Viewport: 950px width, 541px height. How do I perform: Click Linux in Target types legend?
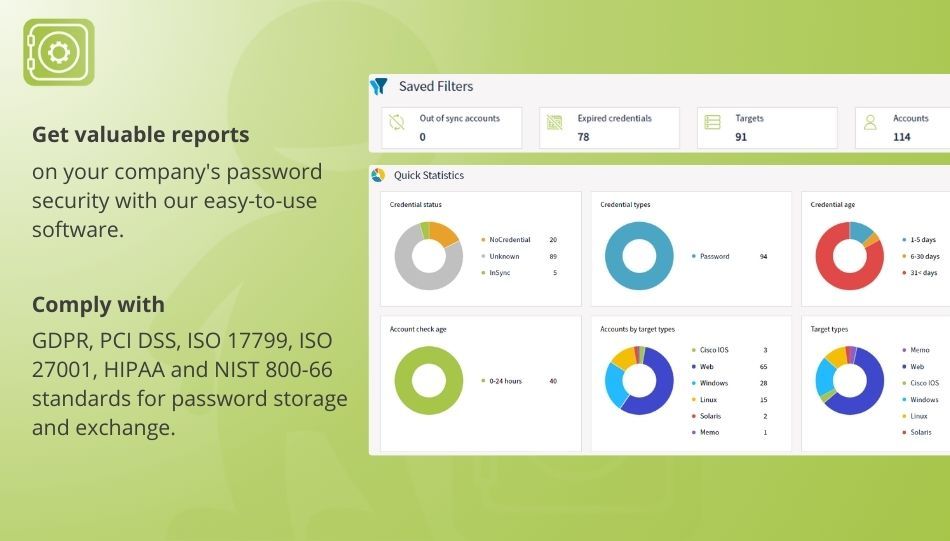point(915,416)
